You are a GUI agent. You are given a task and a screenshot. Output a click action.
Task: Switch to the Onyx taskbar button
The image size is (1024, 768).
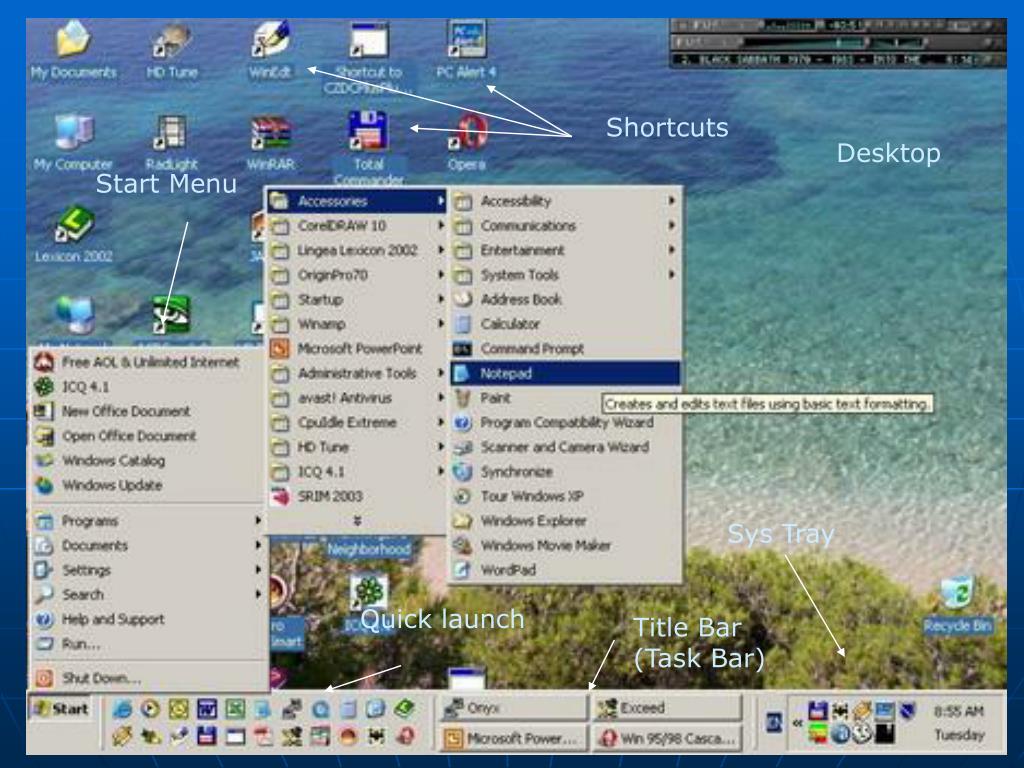[x=513, y=708]
